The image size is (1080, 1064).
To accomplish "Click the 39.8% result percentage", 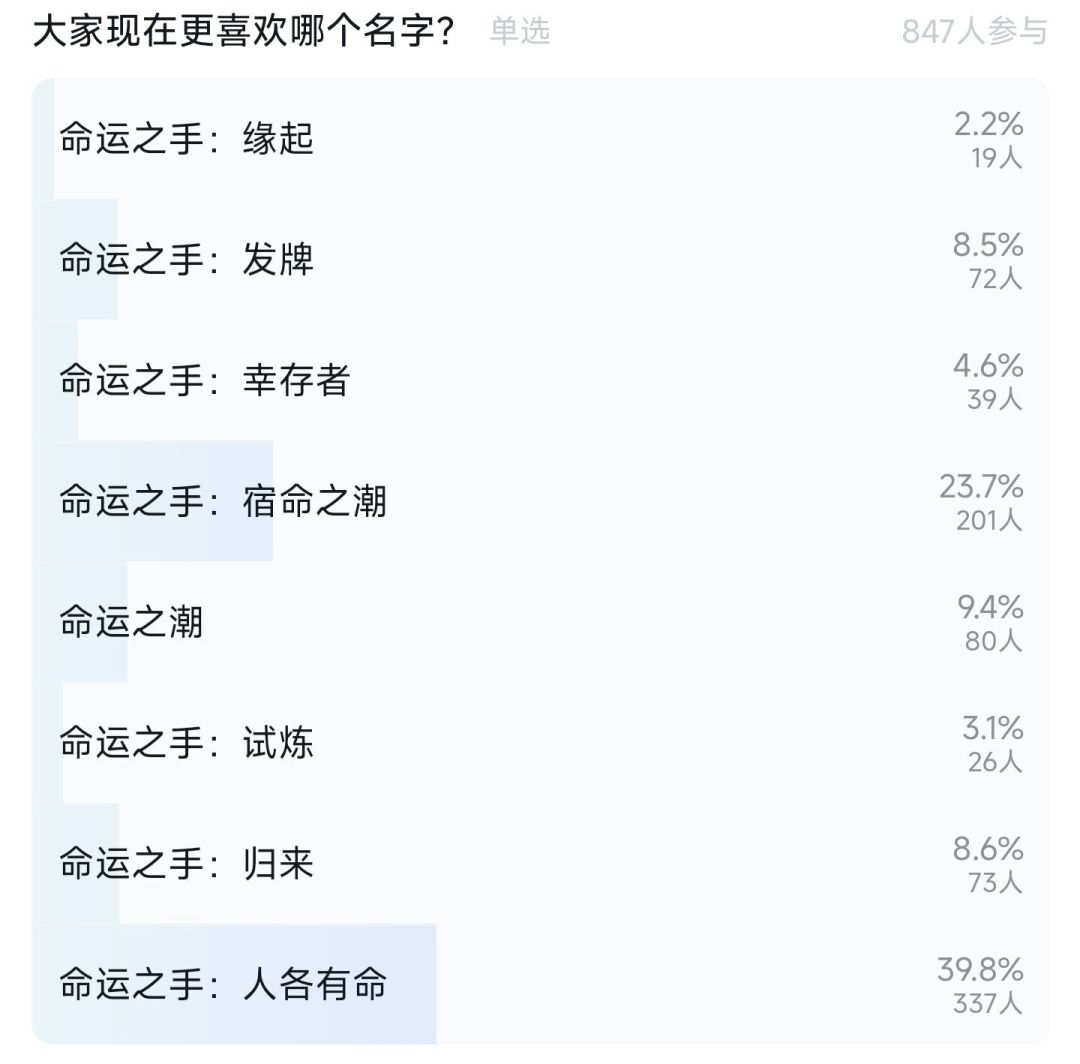I will 980,969.
